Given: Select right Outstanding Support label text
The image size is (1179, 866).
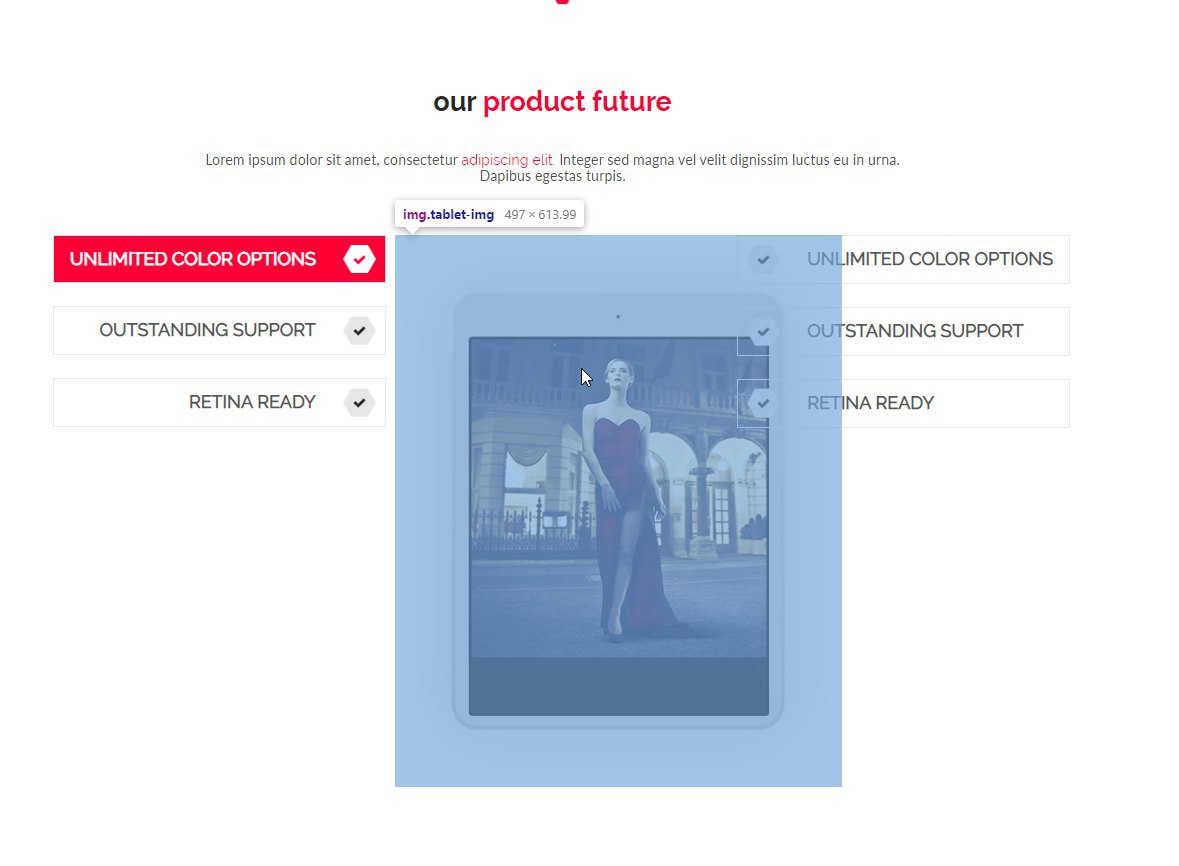Looking at the screenshot, I should pyautogui.click(x=915, y=331).
